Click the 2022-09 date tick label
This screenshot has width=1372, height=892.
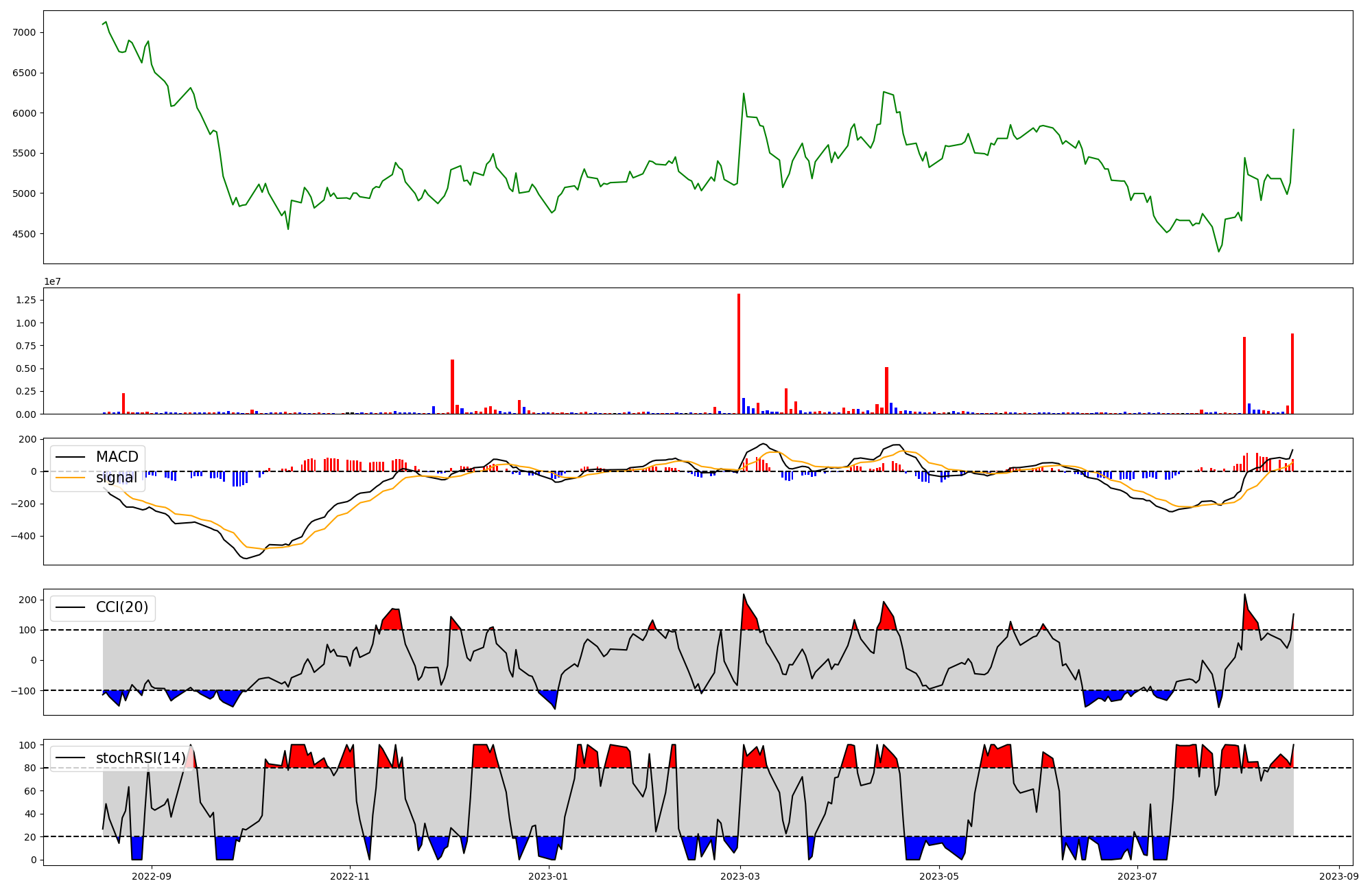click(x=151, y=876)
